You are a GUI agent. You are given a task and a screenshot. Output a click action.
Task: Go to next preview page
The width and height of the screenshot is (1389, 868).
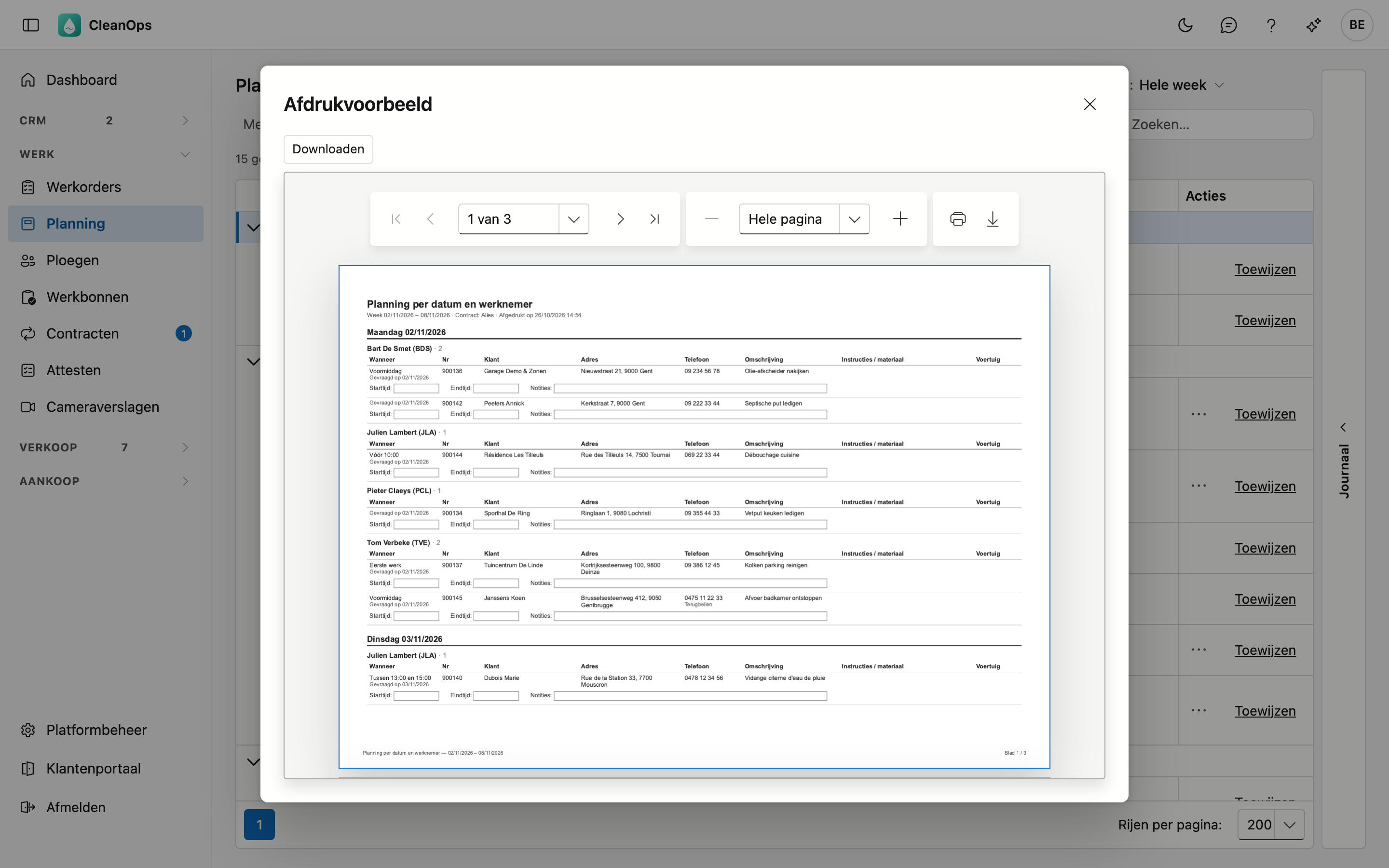620,219
